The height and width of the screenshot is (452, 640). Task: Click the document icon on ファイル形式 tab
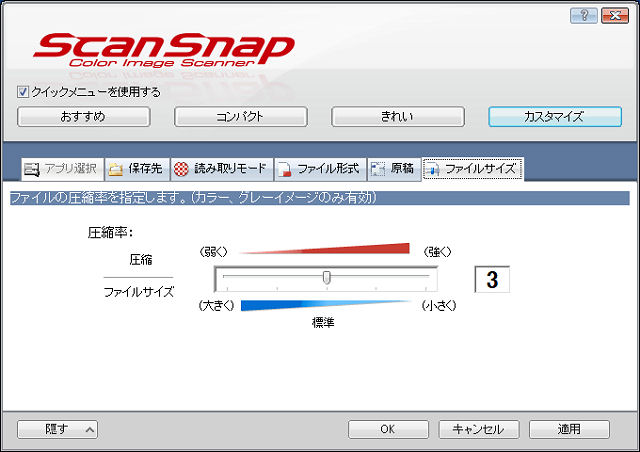[x=284, y=169]
